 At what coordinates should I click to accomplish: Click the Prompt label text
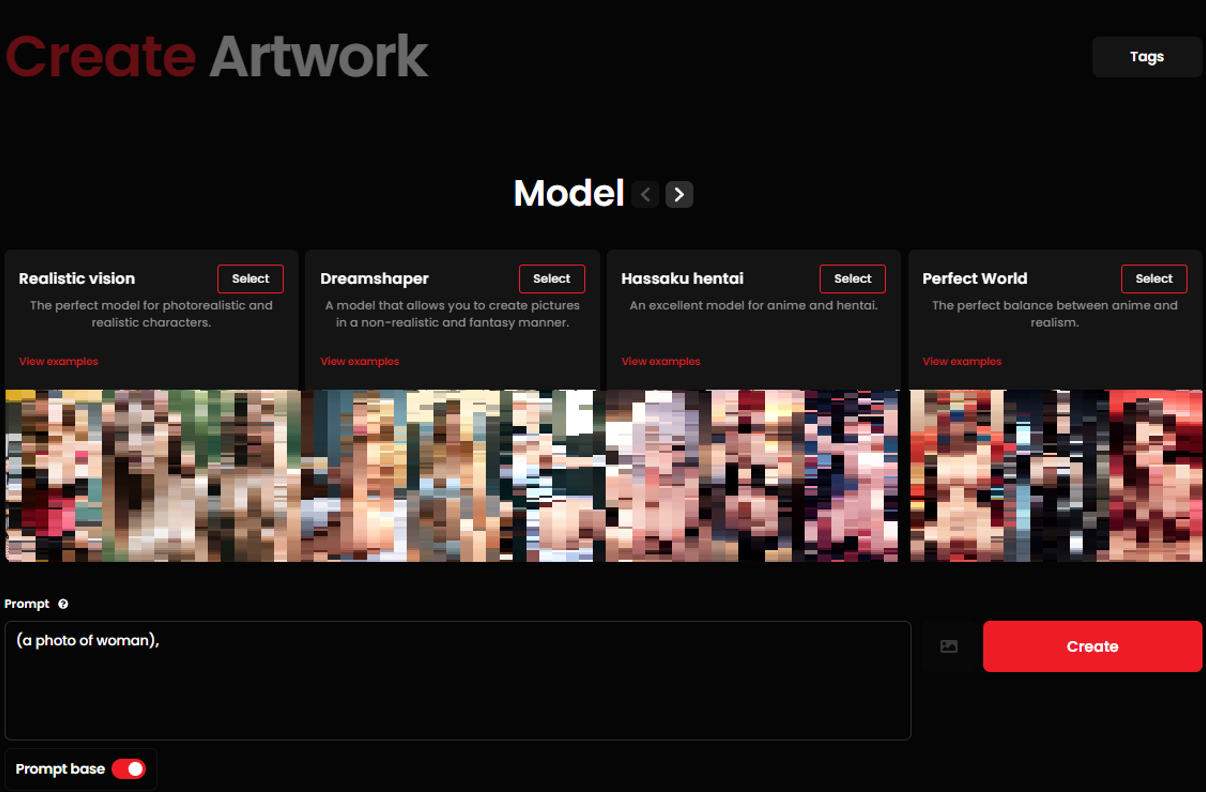click(27, 604)
